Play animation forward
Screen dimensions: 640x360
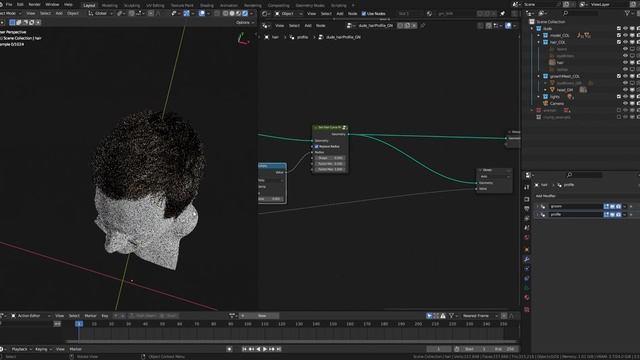click(x=265, y=349)
